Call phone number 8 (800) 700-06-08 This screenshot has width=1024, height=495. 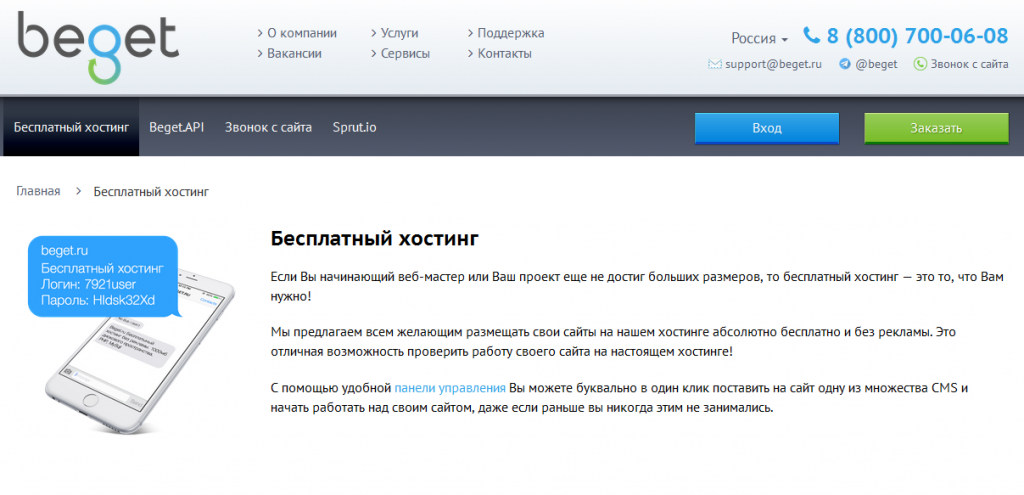tap(918, 35)
